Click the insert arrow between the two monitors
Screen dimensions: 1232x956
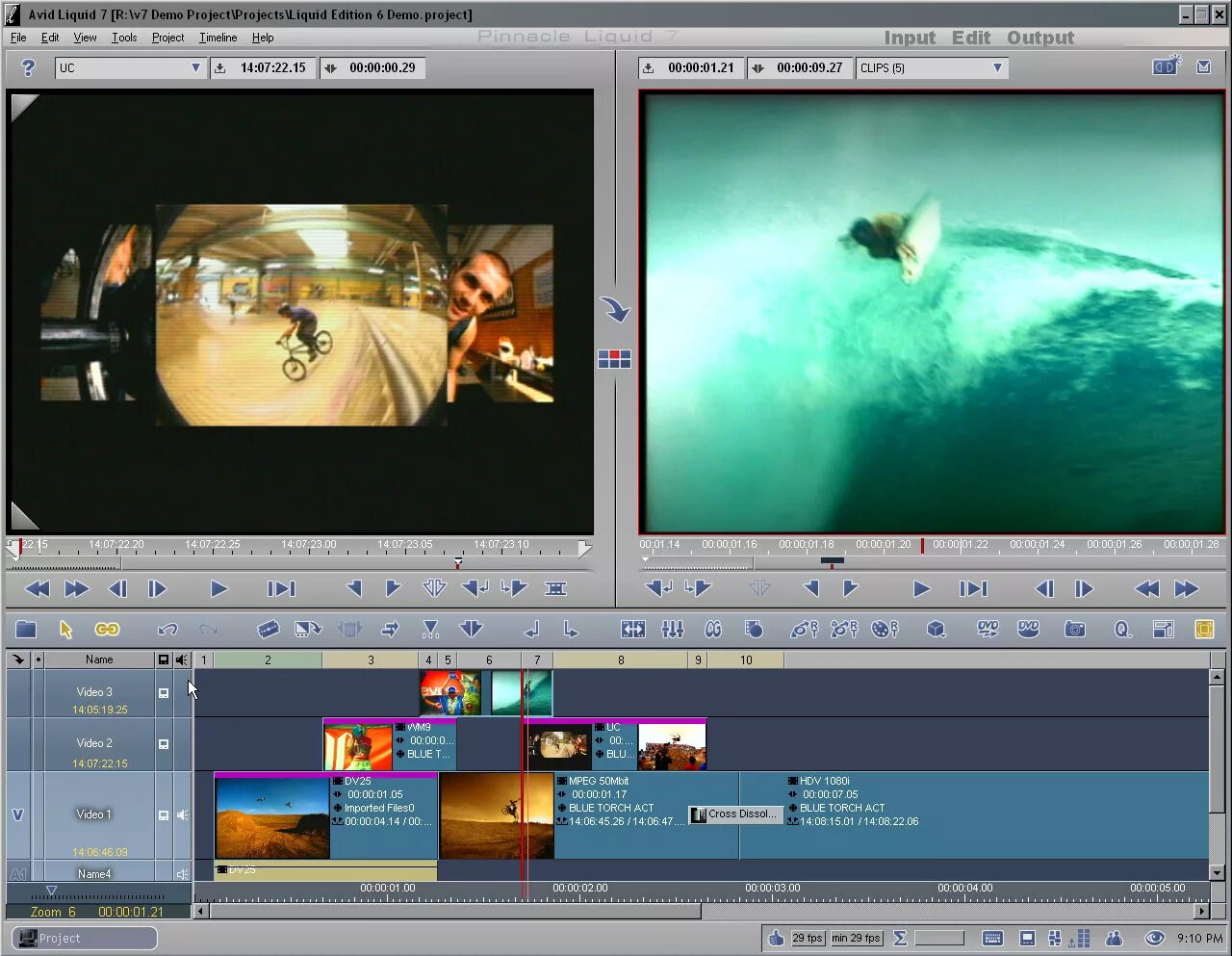(615, 310)
